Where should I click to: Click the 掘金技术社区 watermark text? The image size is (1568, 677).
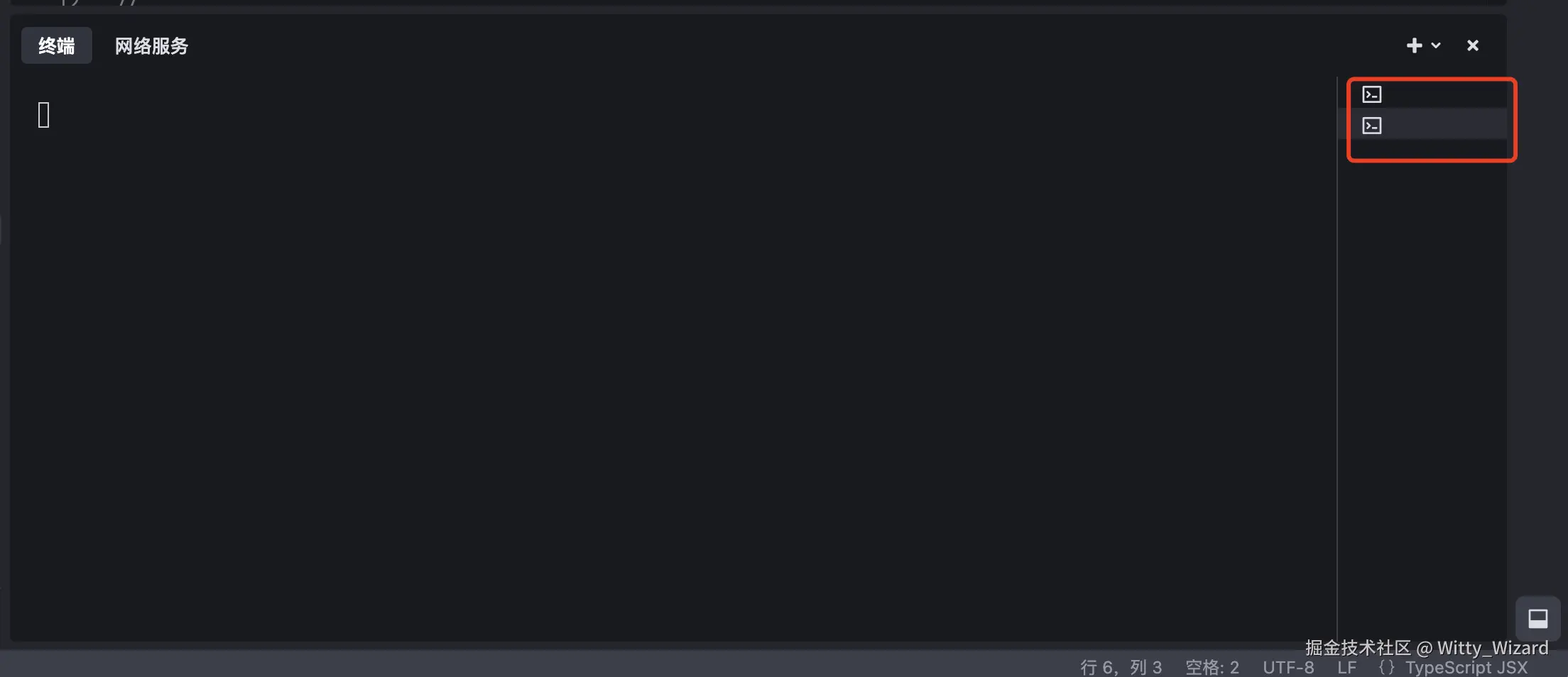(1358, 648)
